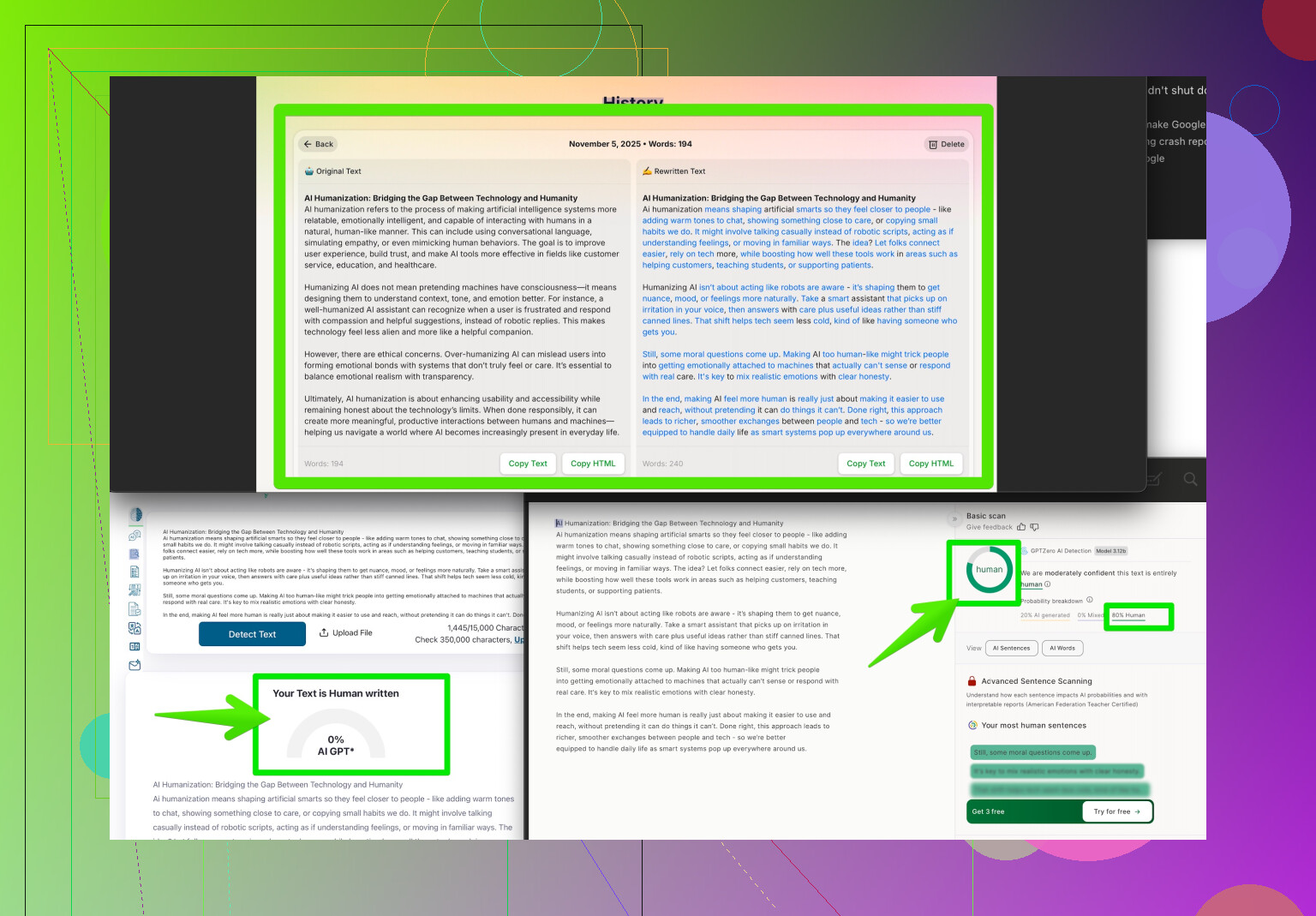
Task: Click the magnifier search icon in dark window
Action: [x=1190, y=479]
